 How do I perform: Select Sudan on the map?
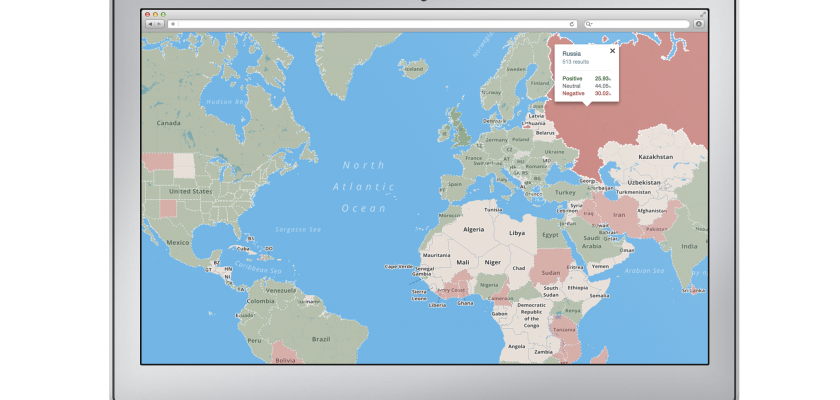tap(550, 272)
